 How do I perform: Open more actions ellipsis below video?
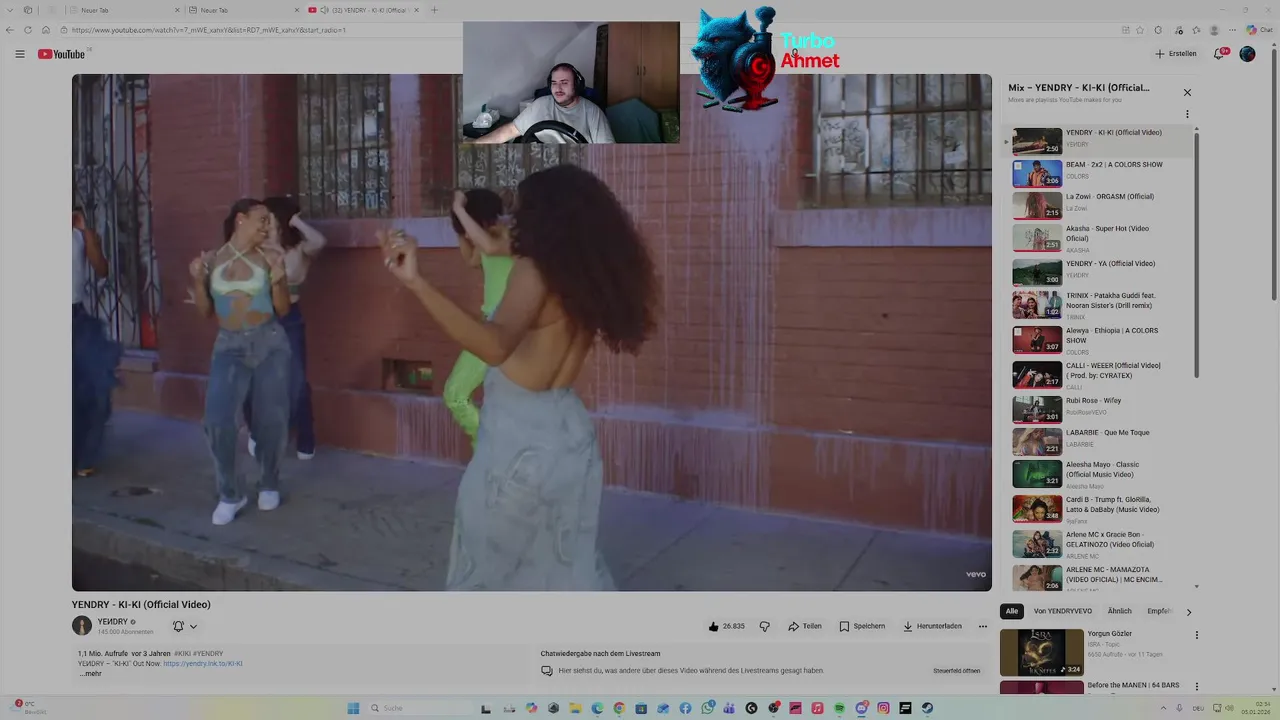(983, 626)
